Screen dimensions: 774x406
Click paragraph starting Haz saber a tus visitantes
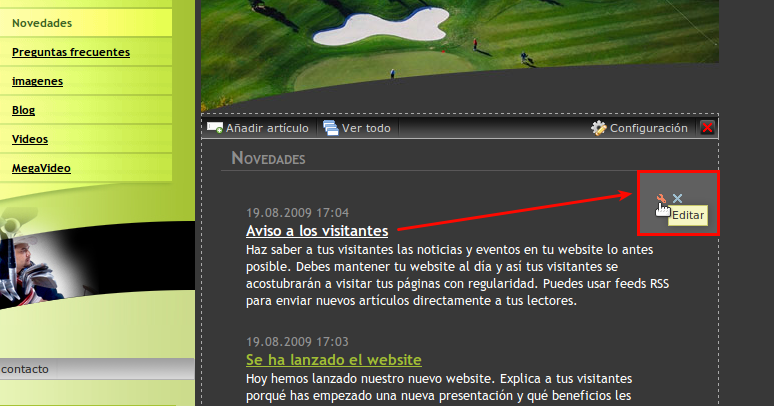pos(457,275)
